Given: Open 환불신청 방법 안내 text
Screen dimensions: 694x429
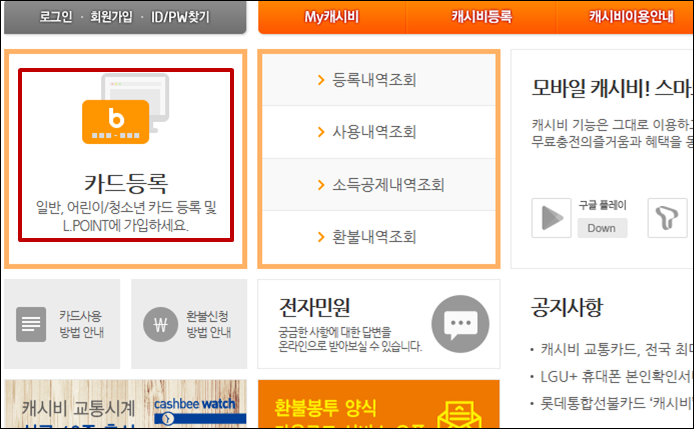Looking at the screenshot, I should pyautogui.click(x=208, y=324).
